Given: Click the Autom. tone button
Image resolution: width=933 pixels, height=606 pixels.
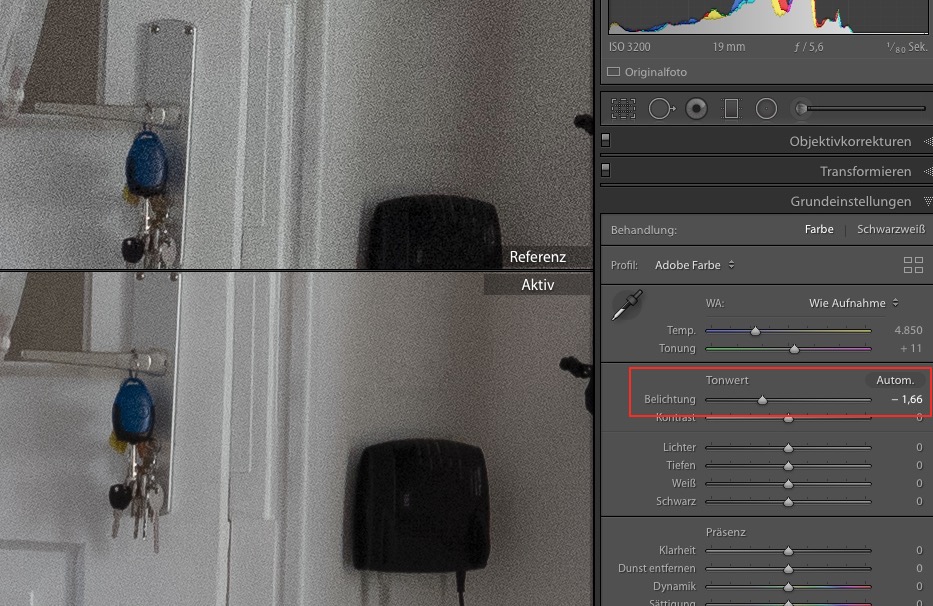Looking at the screenshot, I should click(x=894, y=380).
